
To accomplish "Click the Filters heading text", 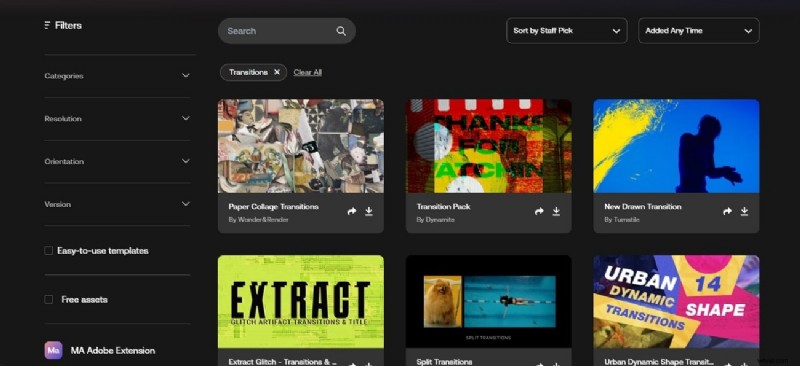I will point(68,25).
